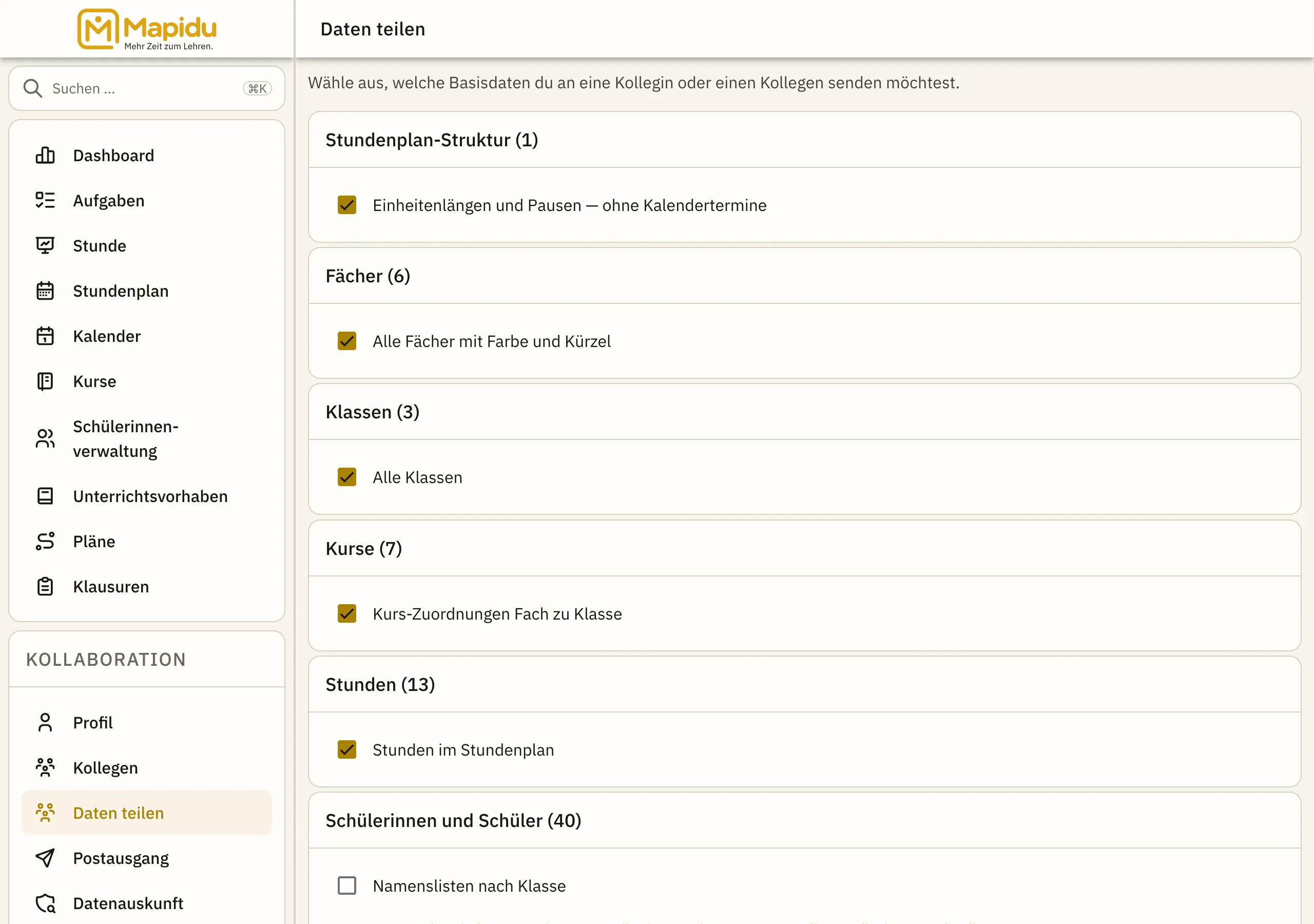The width and height of the screenshot is (1314, 924).
Task: Click the Postausgang paper plane icon
Action: pos(45,858)
